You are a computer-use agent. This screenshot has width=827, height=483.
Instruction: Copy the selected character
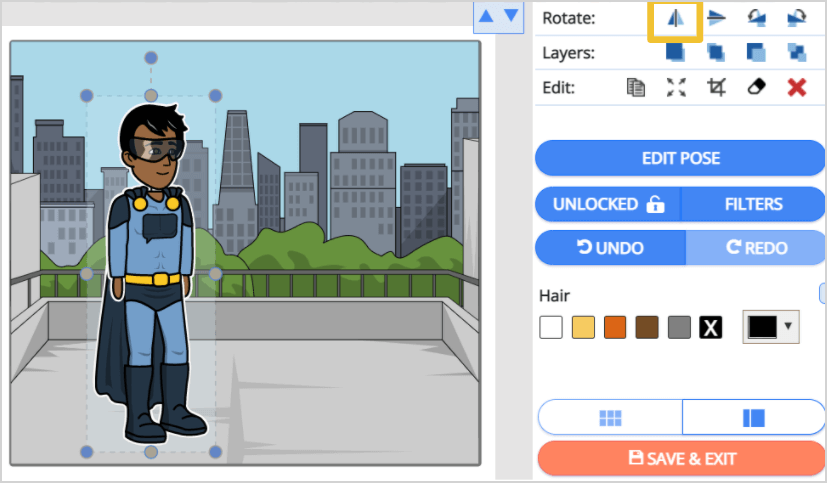(x=636, y=87)
